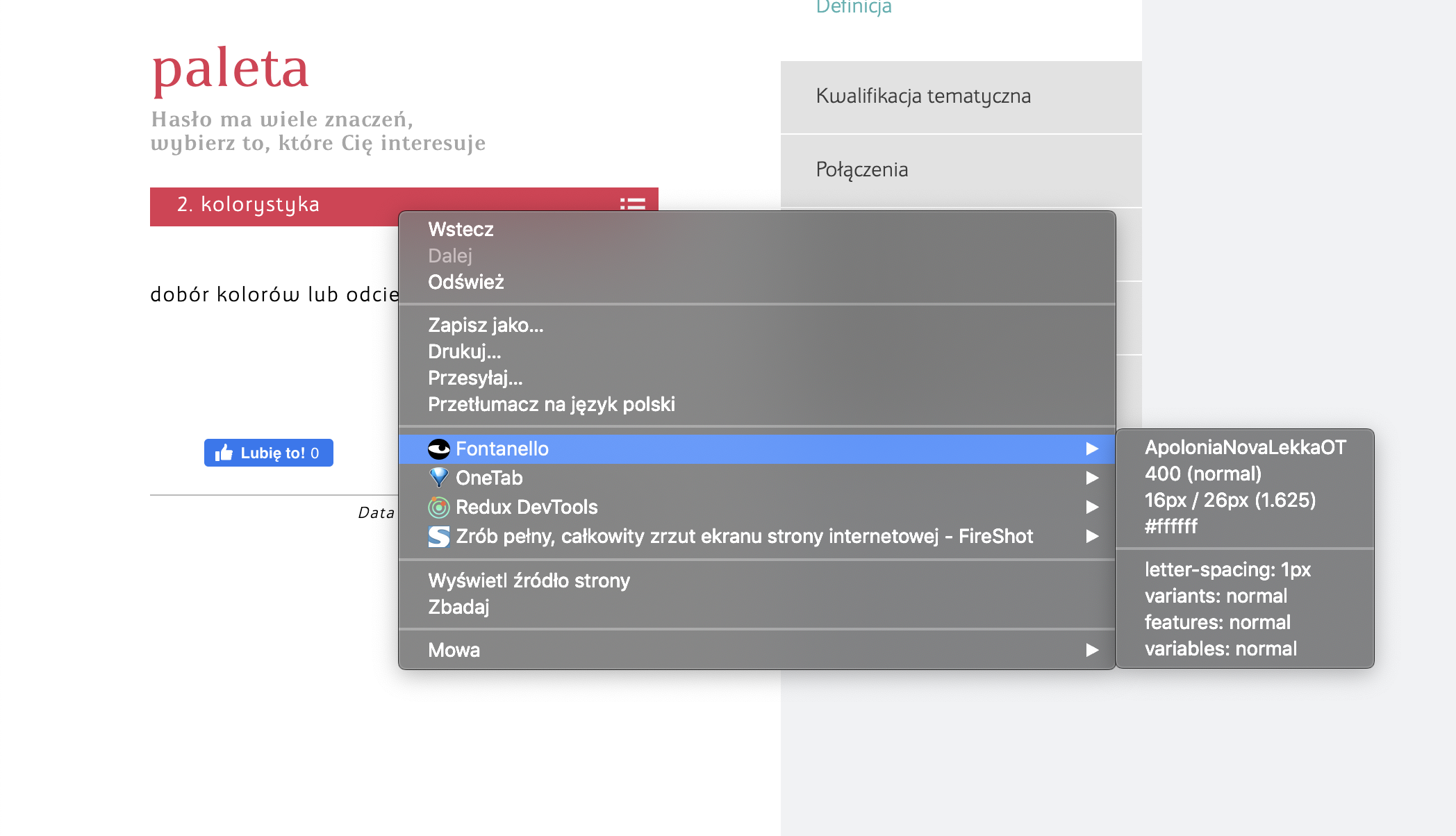The image size is (1456, 836).
Task: Choose Drukuj… in the context menu
Action: (x=464, y=351)
